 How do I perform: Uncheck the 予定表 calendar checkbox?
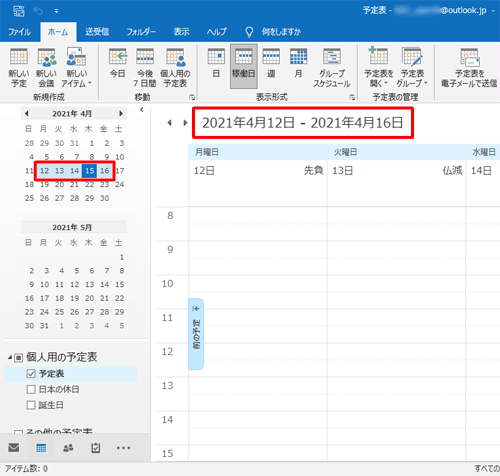click(x=31, y=374)
